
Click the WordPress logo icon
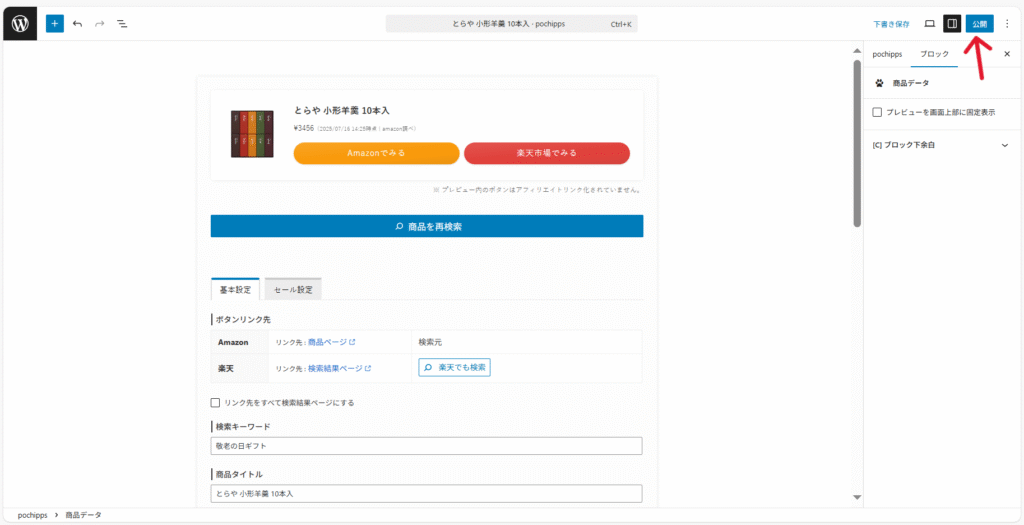[x=20, y=24]
